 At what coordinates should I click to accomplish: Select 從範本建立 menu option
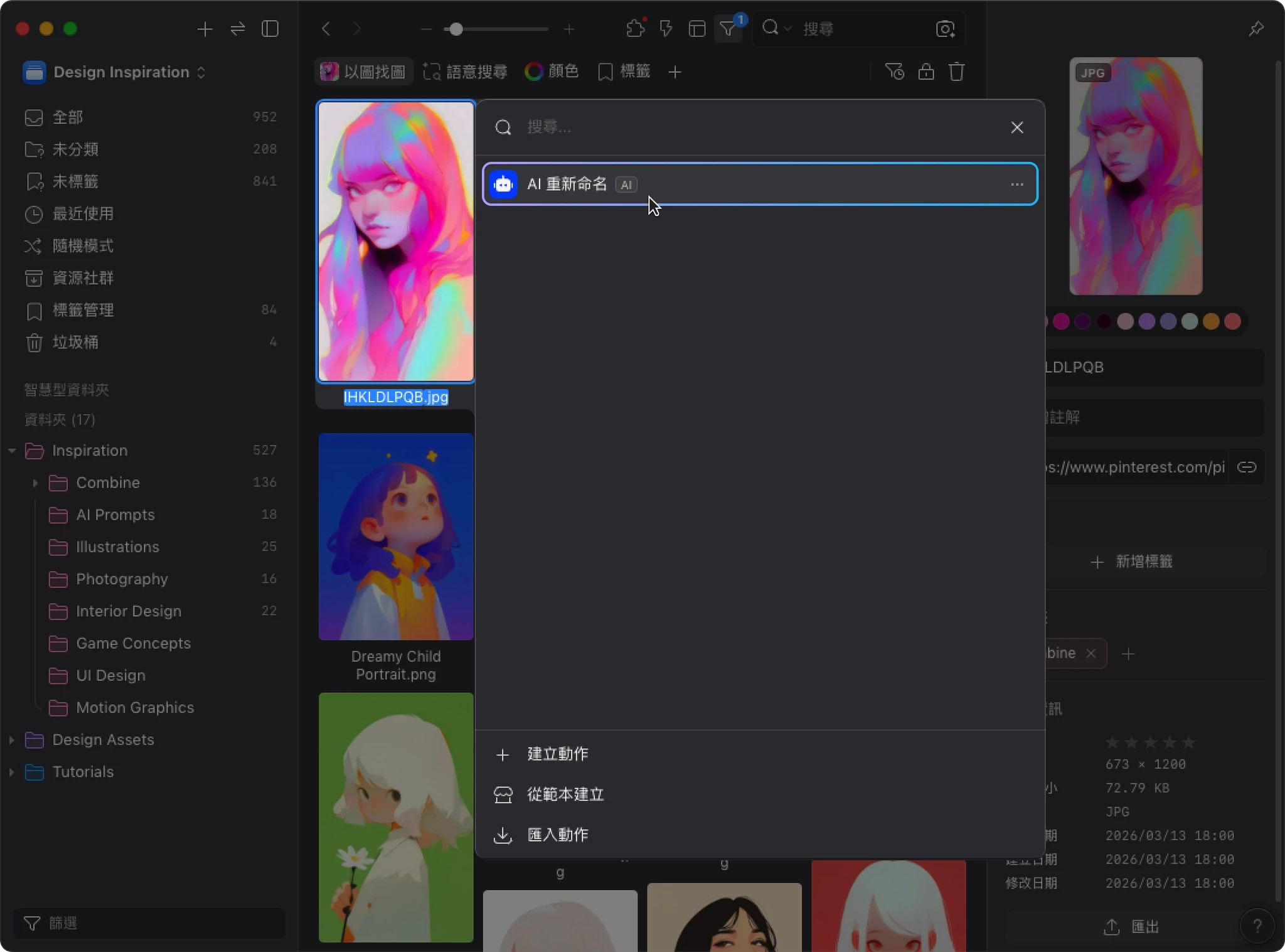tap(565, 794)
